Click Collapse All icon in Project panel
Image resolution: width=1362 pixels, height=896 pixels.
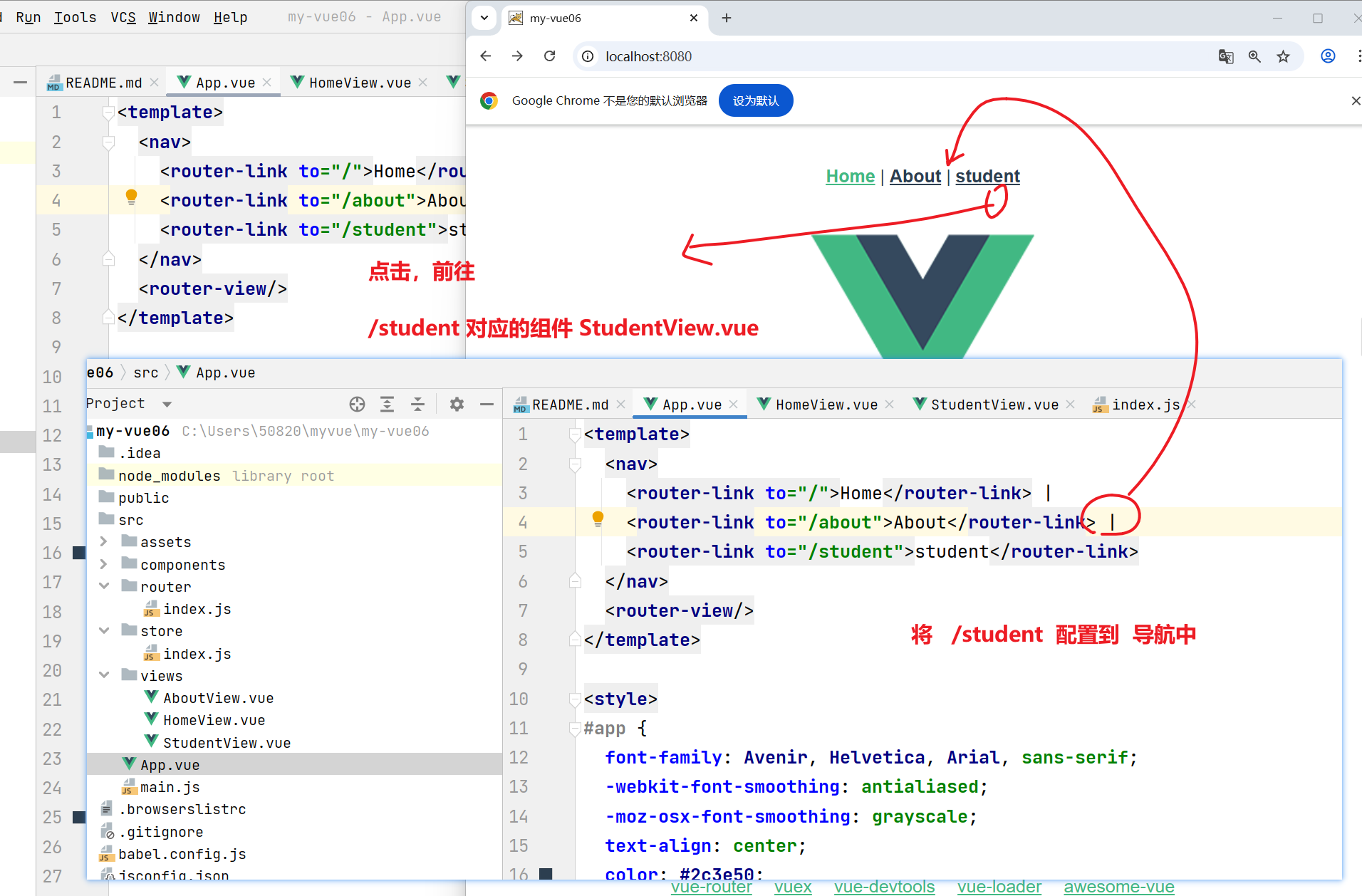coord(417,405)
